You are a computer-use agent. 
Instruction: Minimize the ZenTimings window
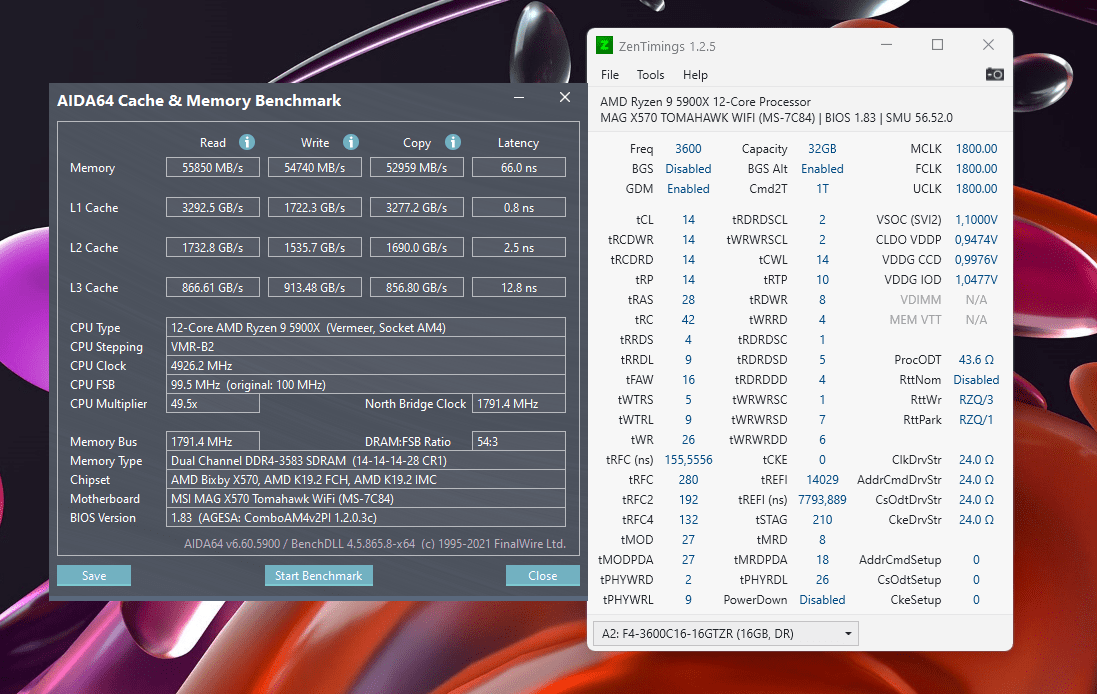click(886, 45)
